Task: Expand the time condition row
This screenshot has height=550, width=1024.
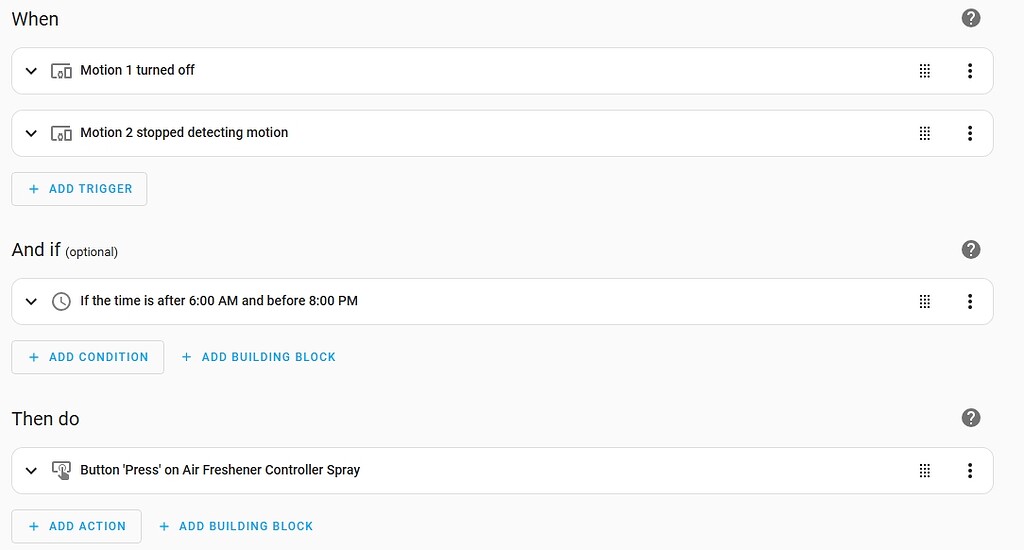Action: coord(31,301)
